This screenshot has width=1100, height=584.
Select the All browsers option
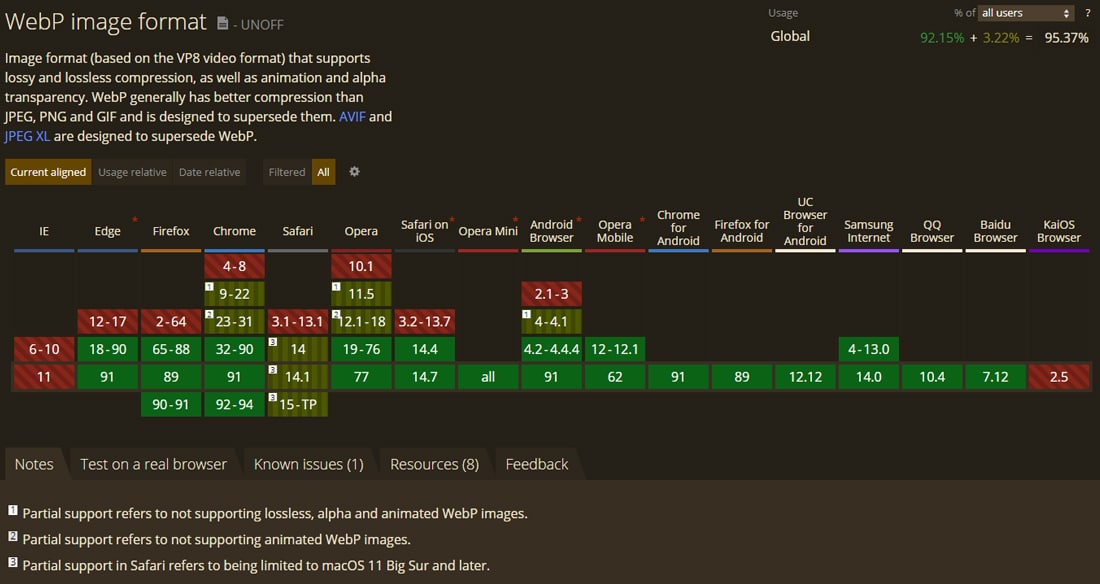(x=323, y=172)
